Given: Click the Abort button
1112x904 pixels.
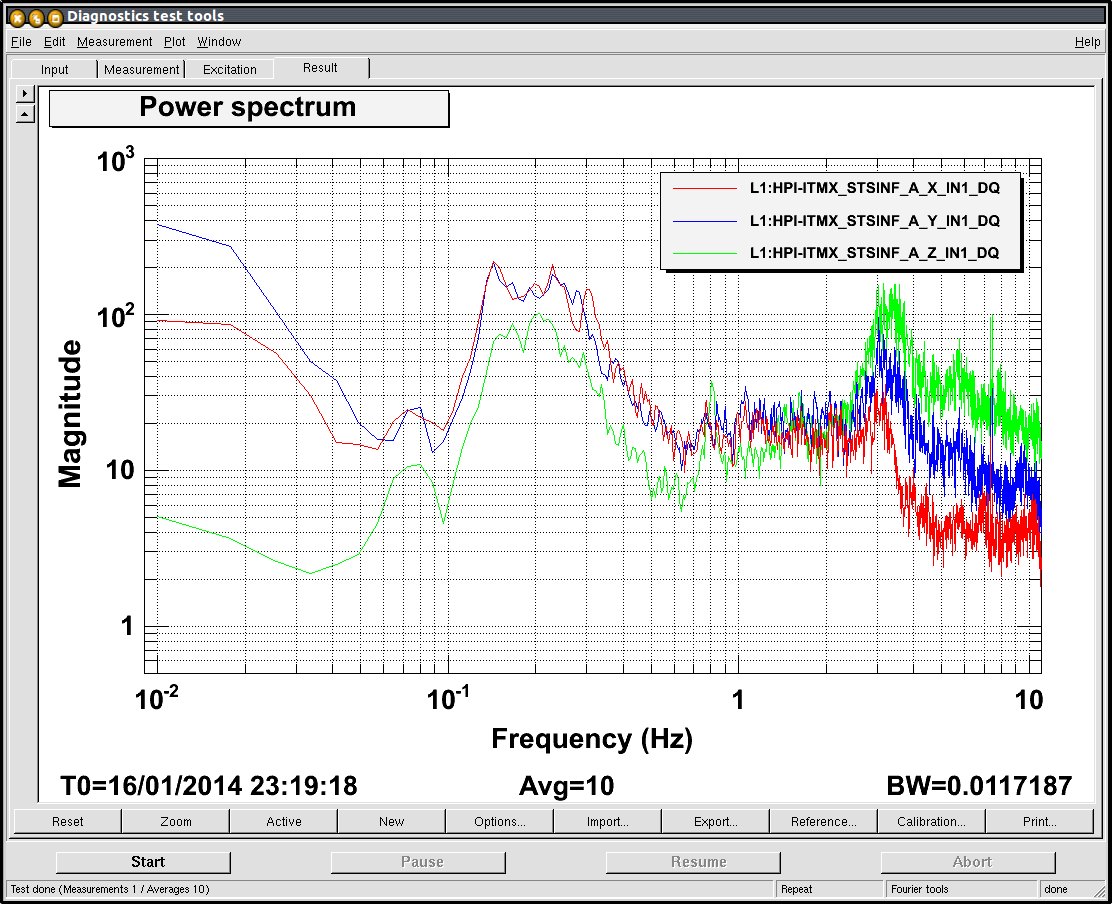Looking at the screenshot, I should [968, 862].
